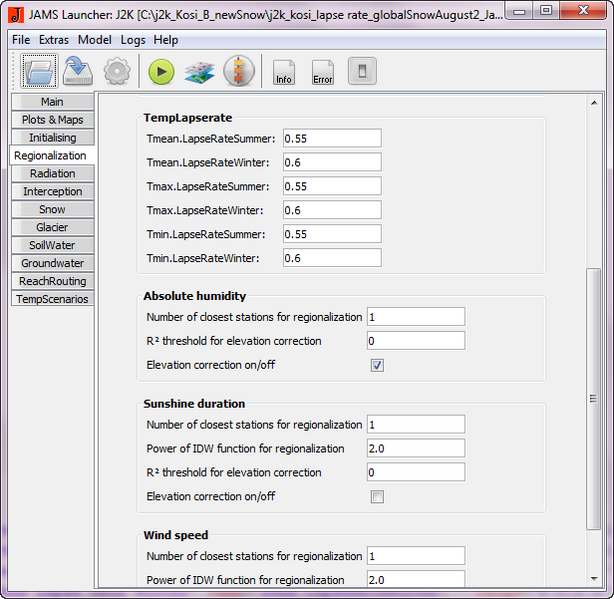Open the Error log icon

click(x=322, y=72)
